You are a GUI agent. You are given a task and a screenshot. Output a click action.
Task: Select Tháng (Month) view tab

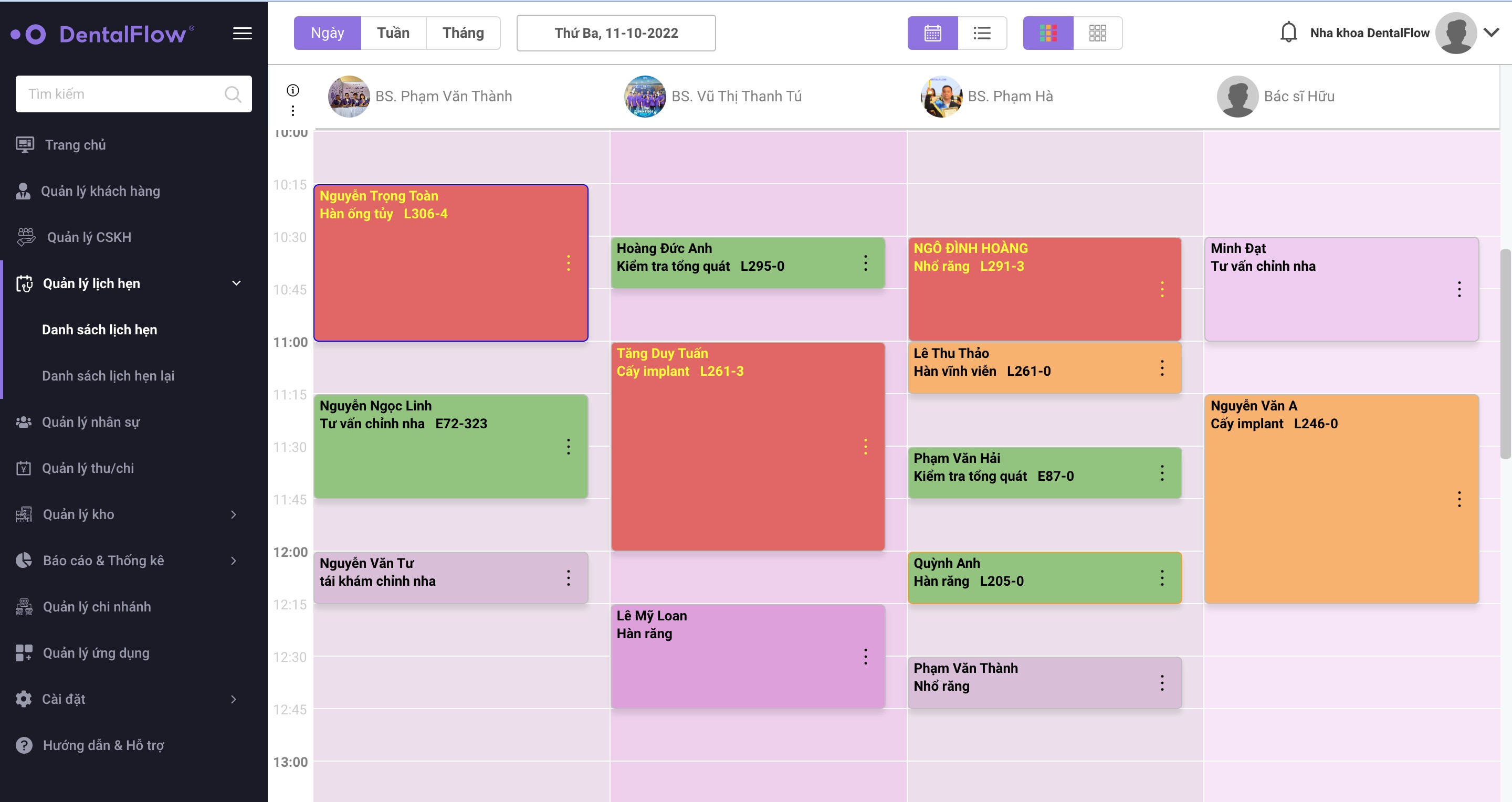coord(463,32)
